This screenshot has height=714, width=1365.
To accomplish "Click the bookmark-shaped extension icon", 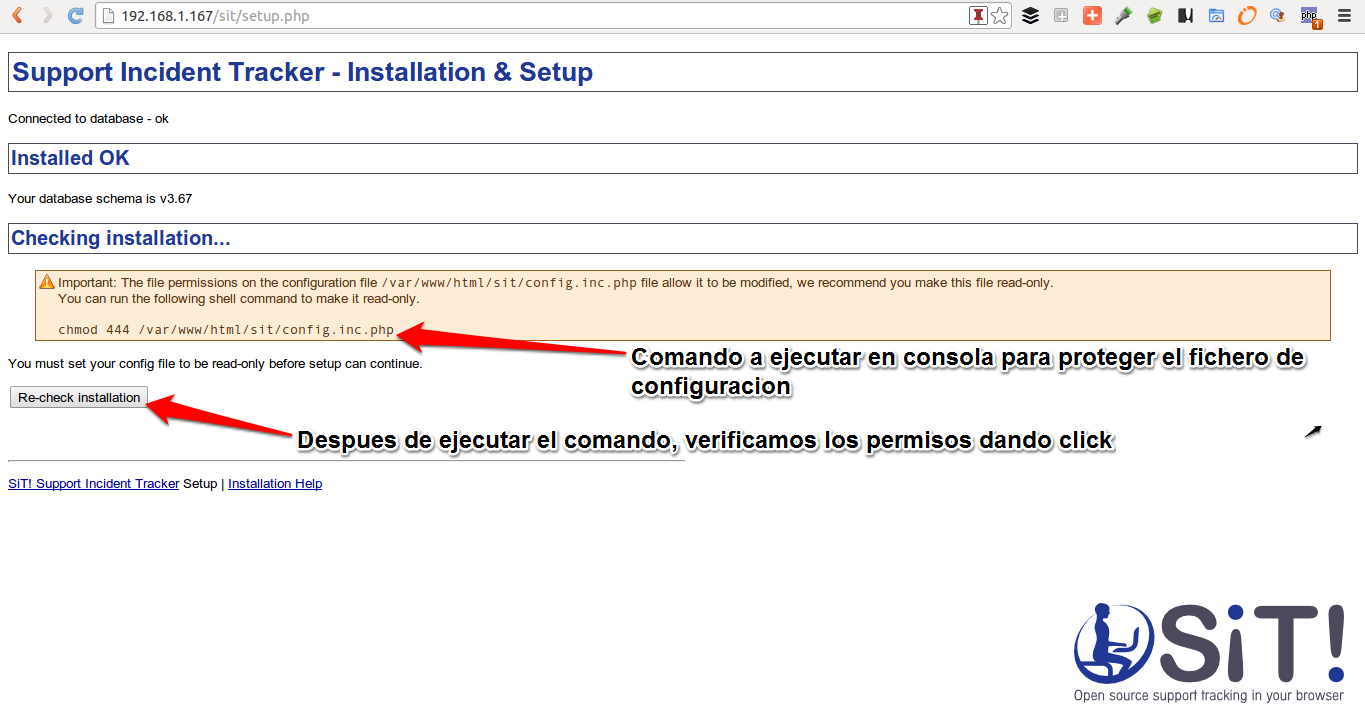I will click(x=1184, y=15).
